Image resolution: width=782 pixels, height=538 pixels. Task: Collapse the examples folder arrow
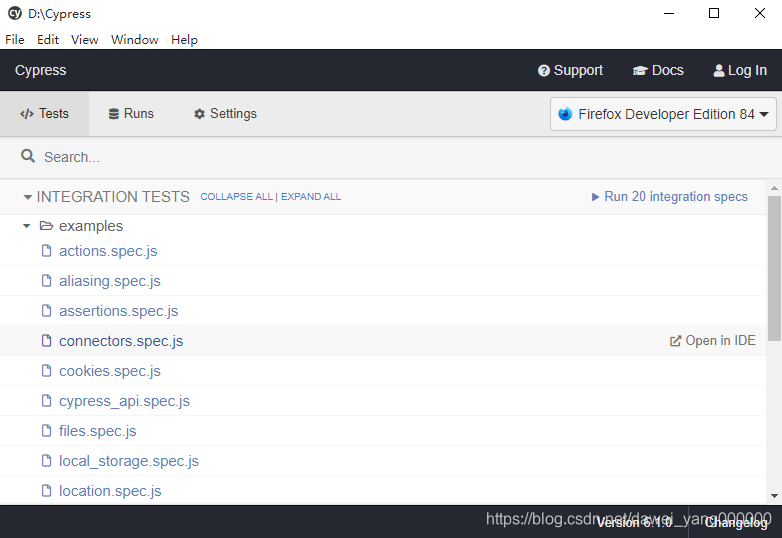27,226
